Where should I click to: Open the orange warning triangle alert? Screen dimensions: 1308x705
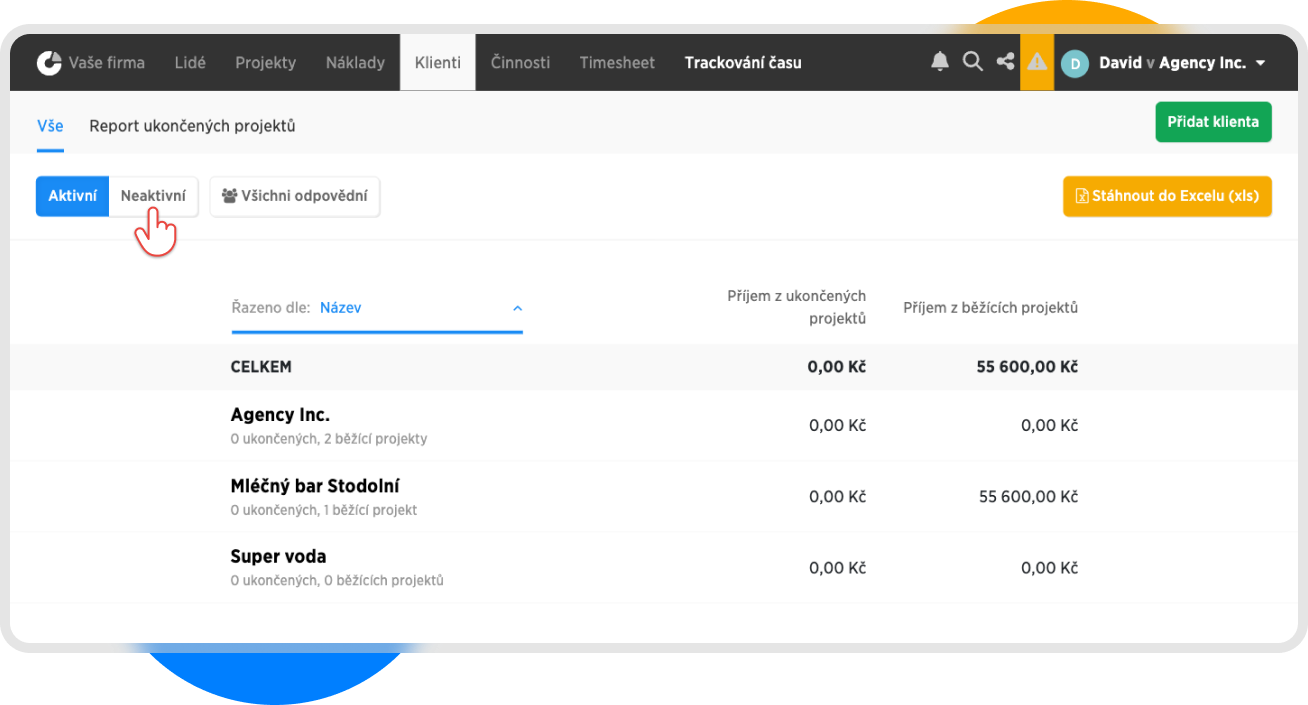coord(1037,62)
